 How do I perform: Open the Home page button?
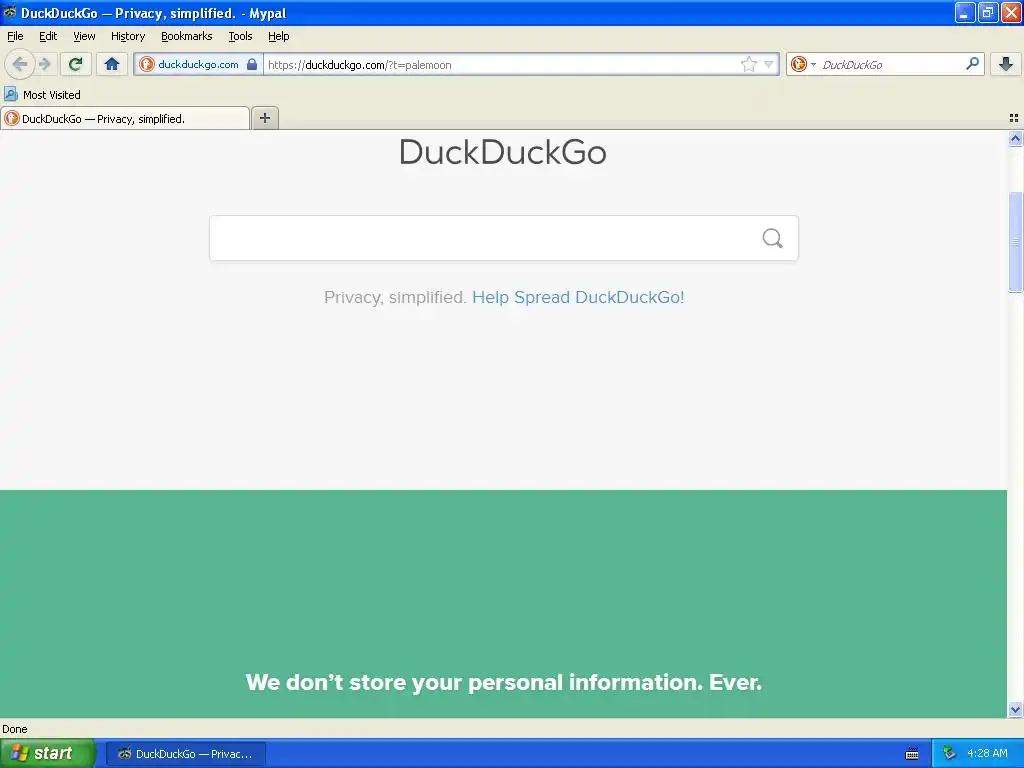click(x=112, y=64)
